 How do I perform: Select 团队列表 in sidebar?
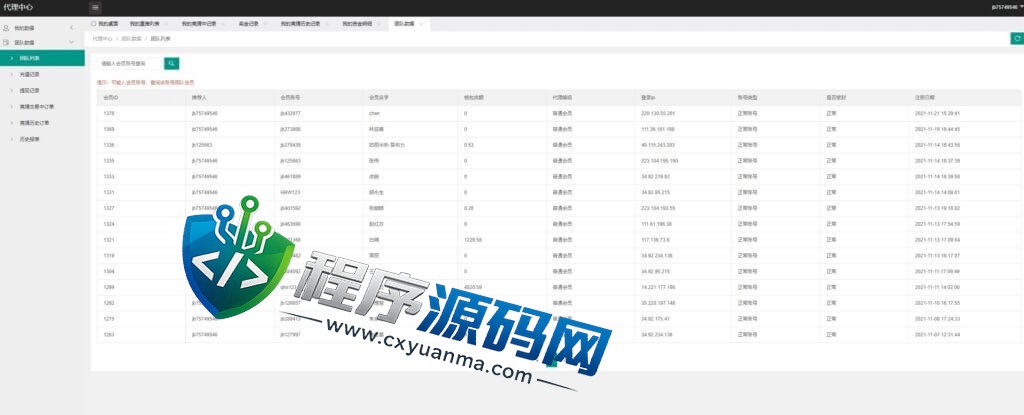coord(42,58)
